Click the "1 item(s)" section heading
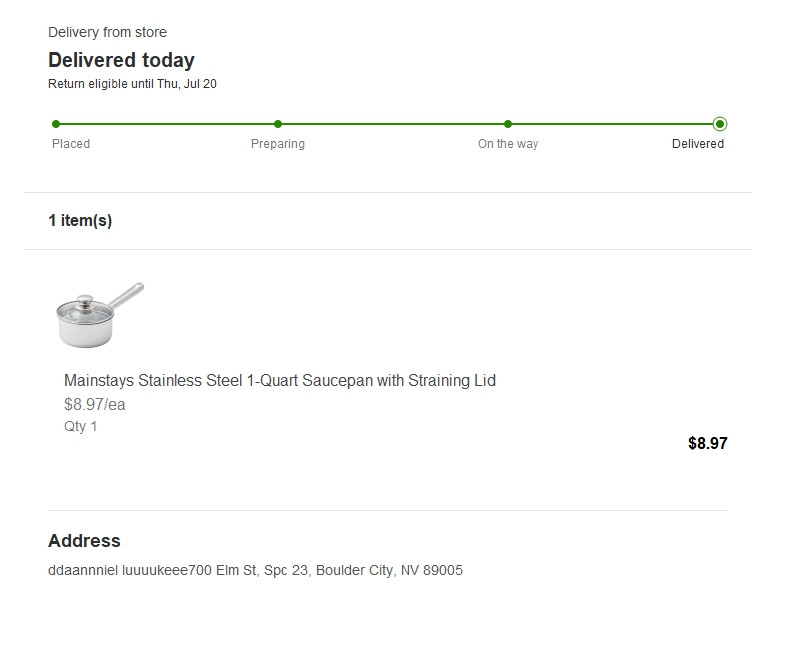 click(80, 221)
